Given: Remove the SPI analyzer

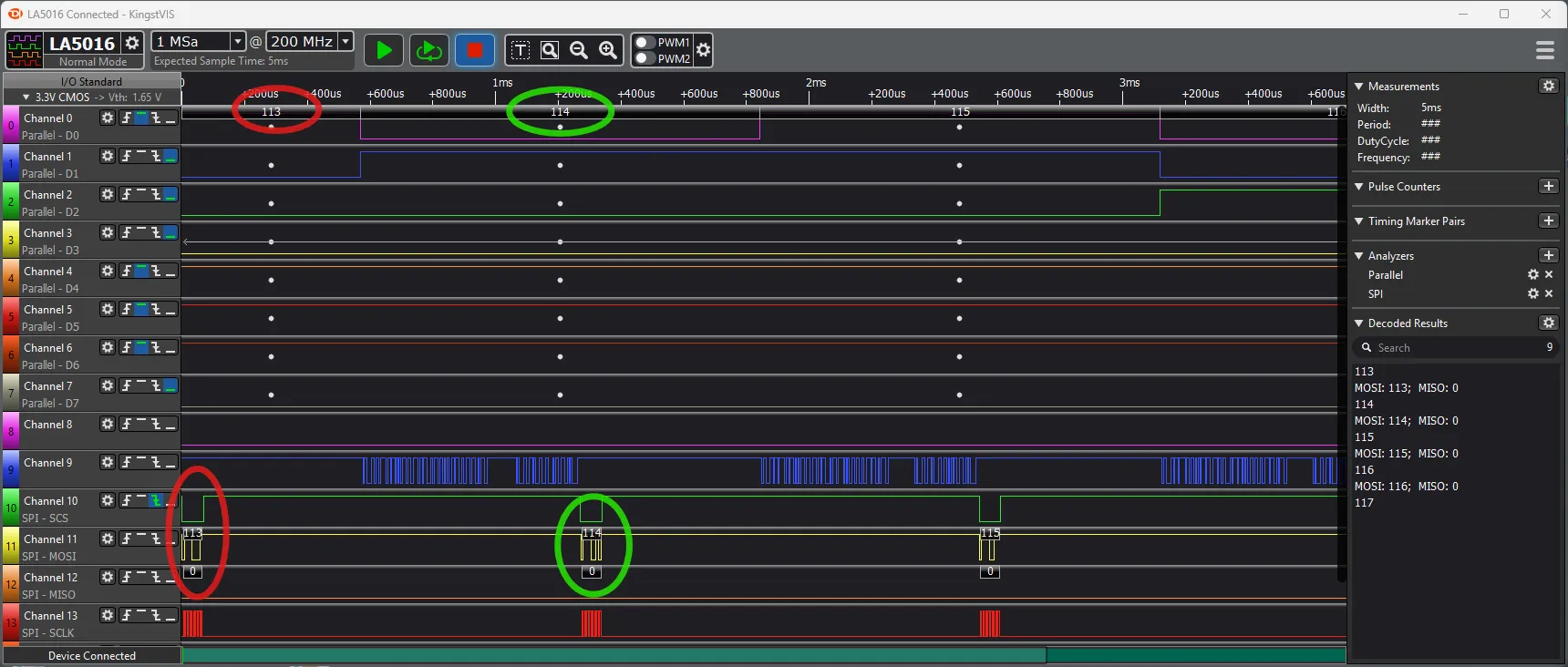Looking at the screenshot, I should 1549,293.
